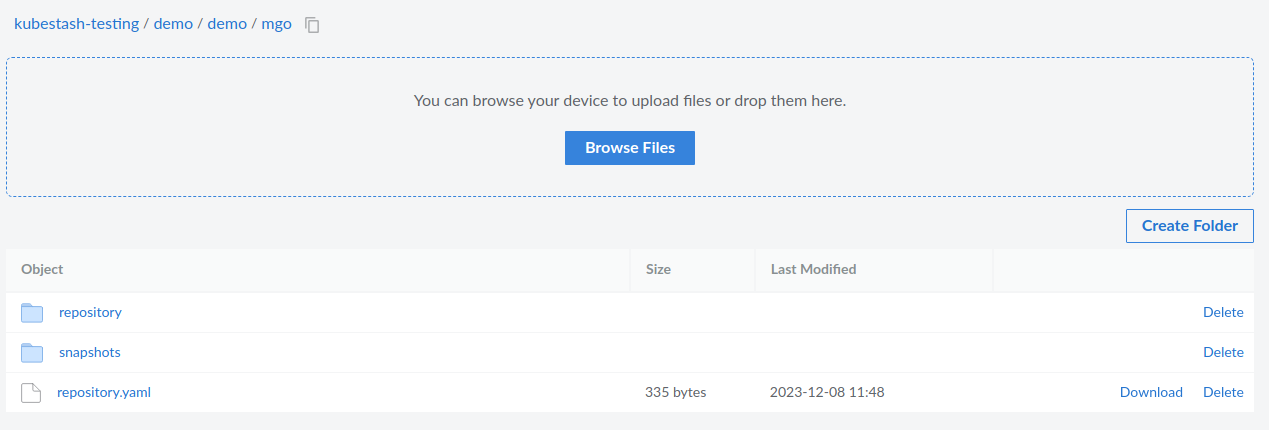This screenshot has width=1269, height=430.
Task: Delete the repository folder
Action: 1223,312
